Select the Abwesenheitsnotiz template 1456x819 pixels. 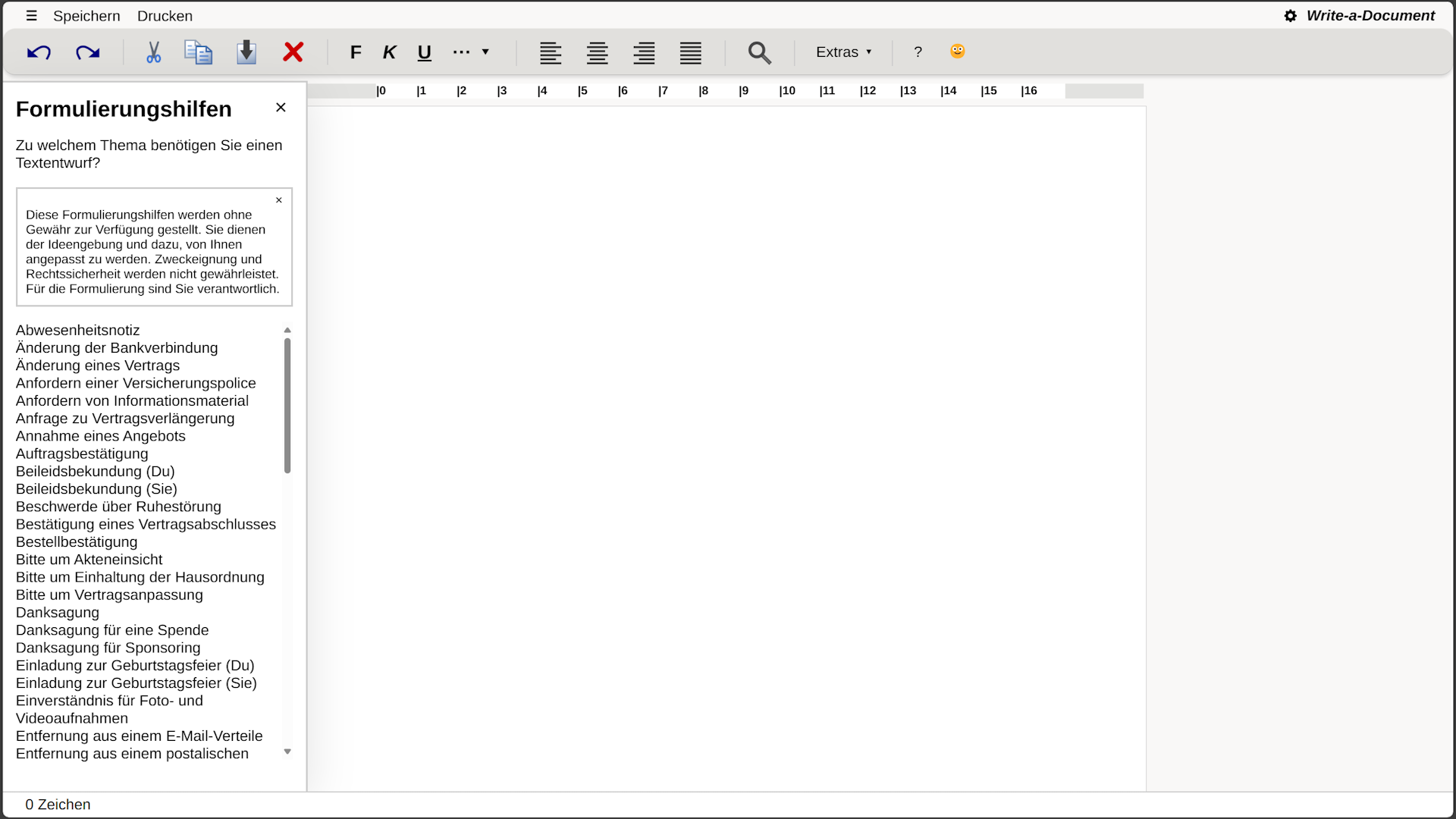[77, 330]
